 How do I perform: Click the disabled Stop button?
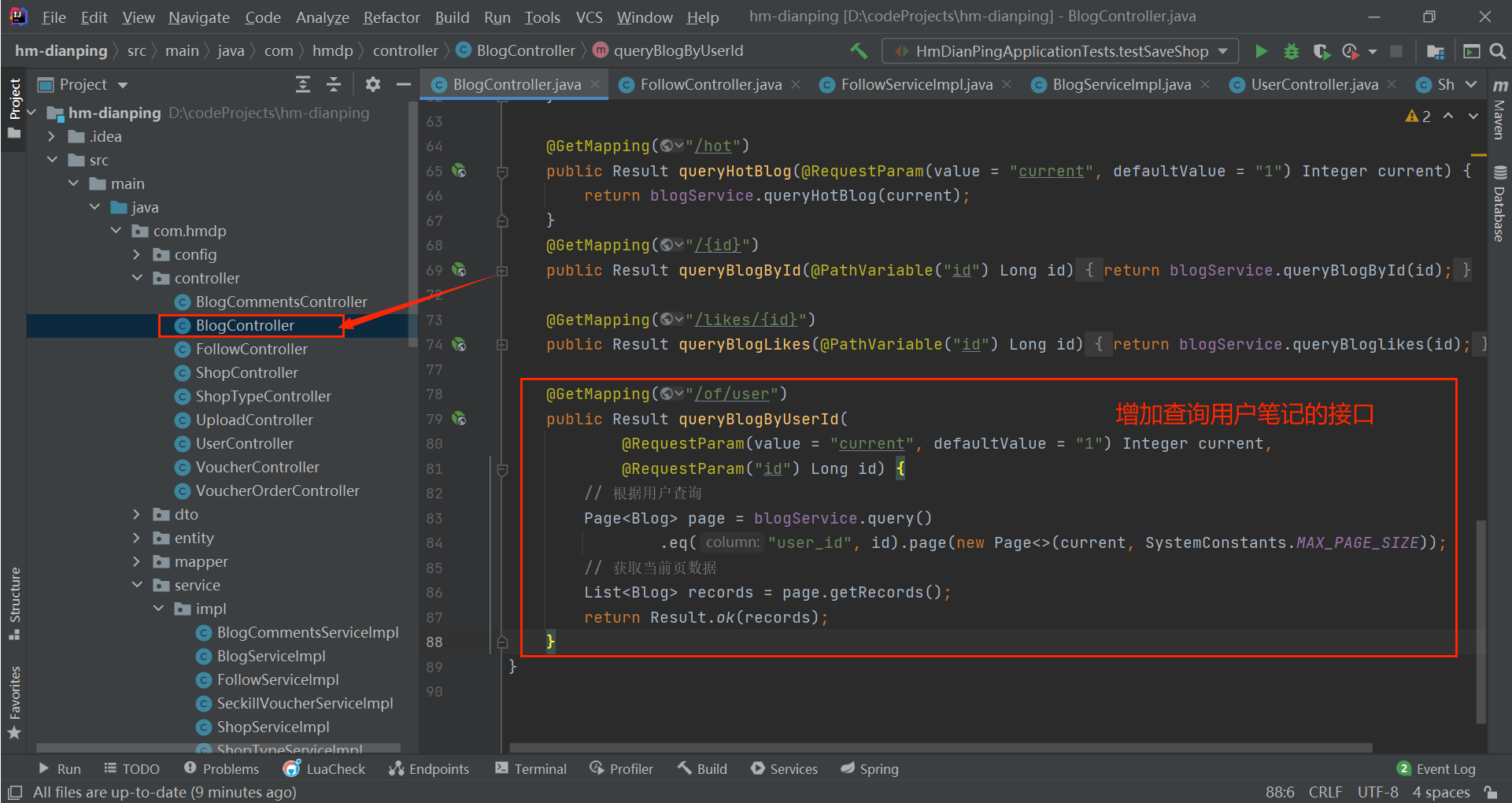(1396, 51)
